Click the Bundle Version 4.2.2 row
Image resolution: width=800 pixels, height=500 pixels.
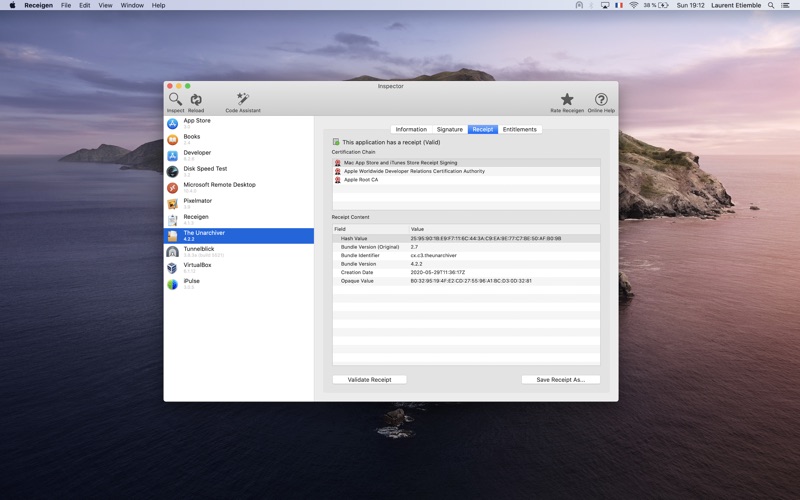click(466, 264)
